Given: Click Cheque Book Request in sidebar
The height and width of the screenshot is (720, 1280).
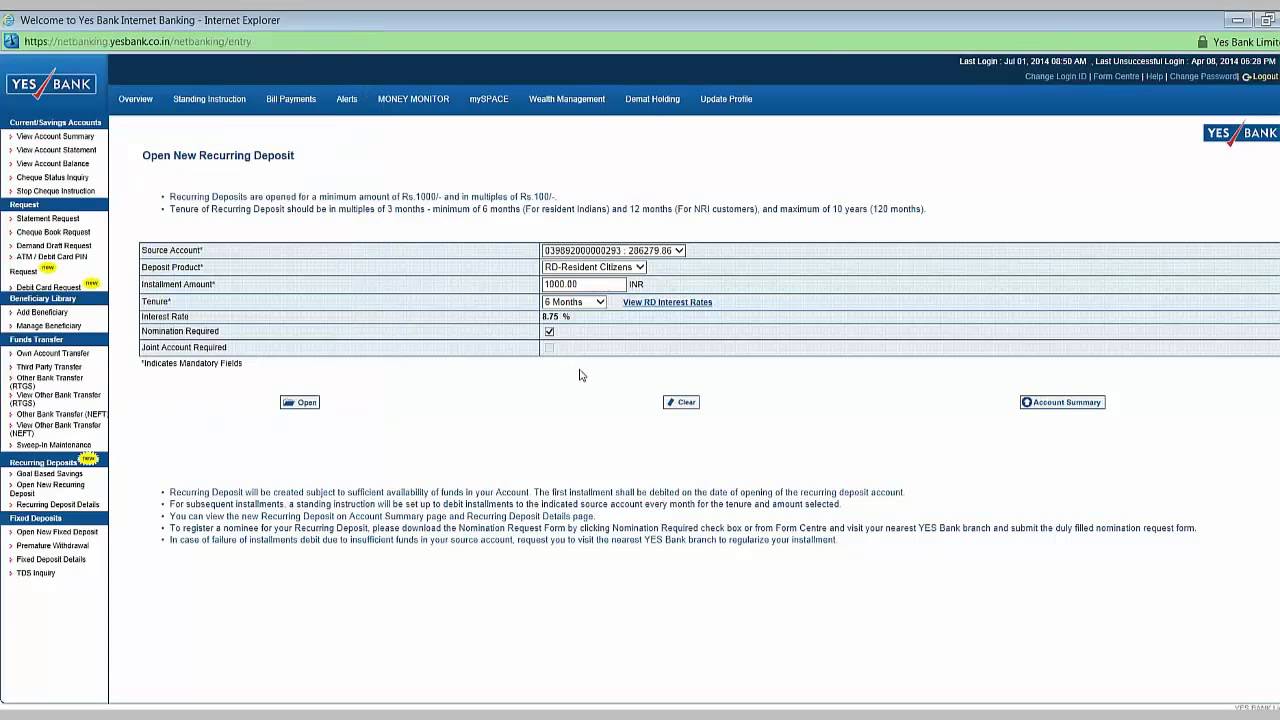Looking at the screenshot, I should coord(53,232).
